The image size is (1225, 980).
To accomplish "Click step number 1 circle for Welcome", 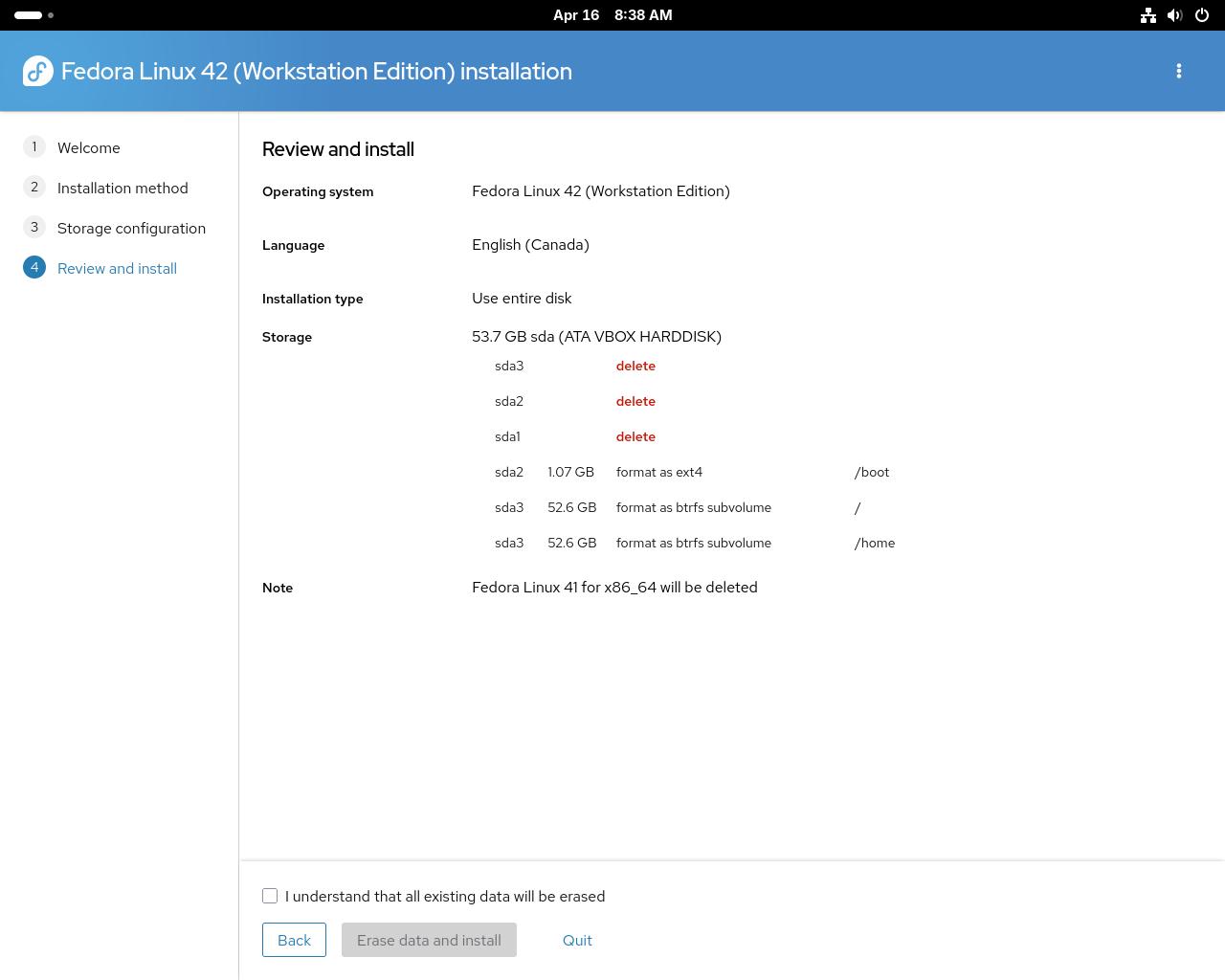I will pyautogui.click(x=34, y=146).
